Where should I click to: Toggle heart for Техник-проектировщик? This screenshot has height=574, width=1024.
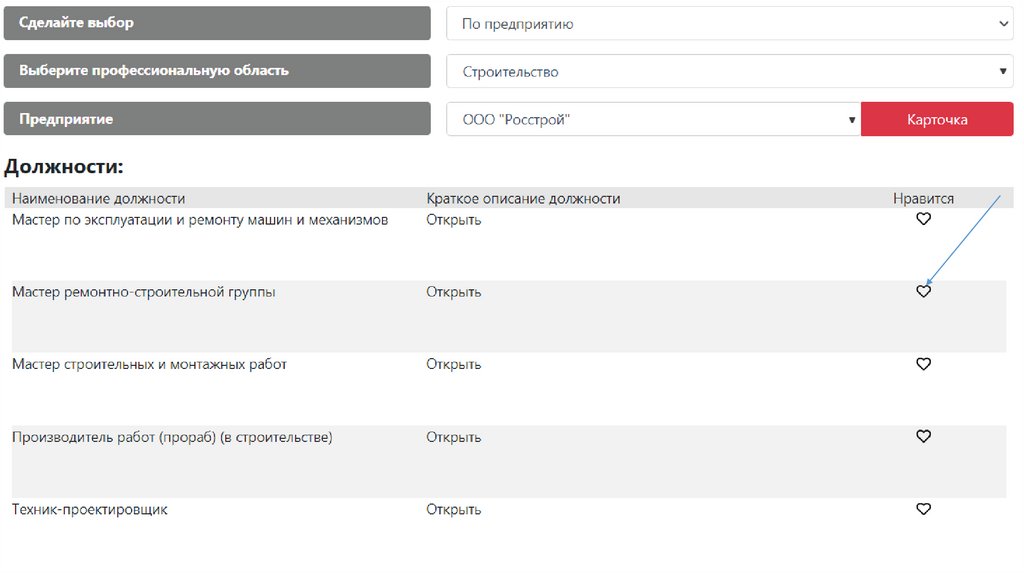point(923,509)
